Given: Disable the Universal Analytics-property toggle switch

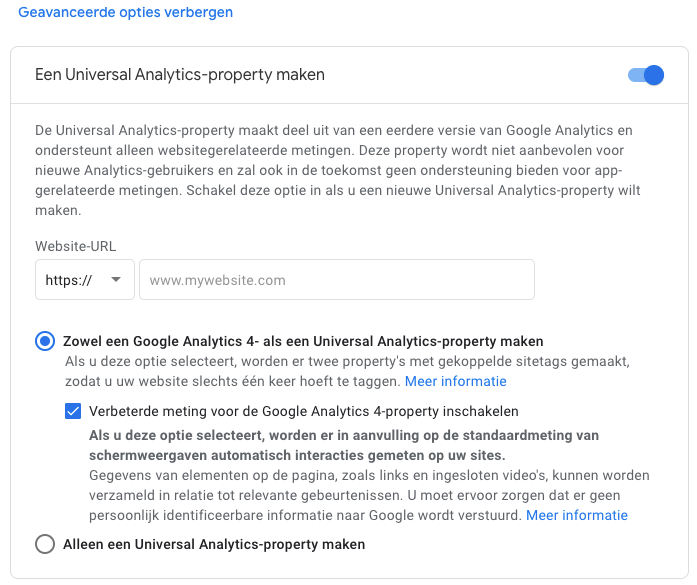Looking at the screenshot, I should coord(646,75).
